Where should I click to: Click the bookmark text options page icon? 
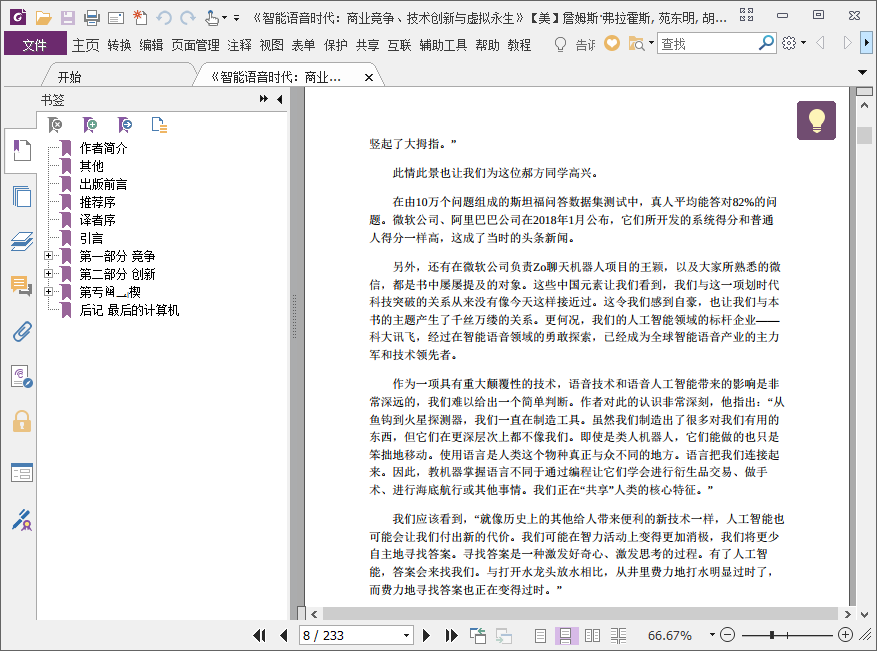(x=159, y=125)
